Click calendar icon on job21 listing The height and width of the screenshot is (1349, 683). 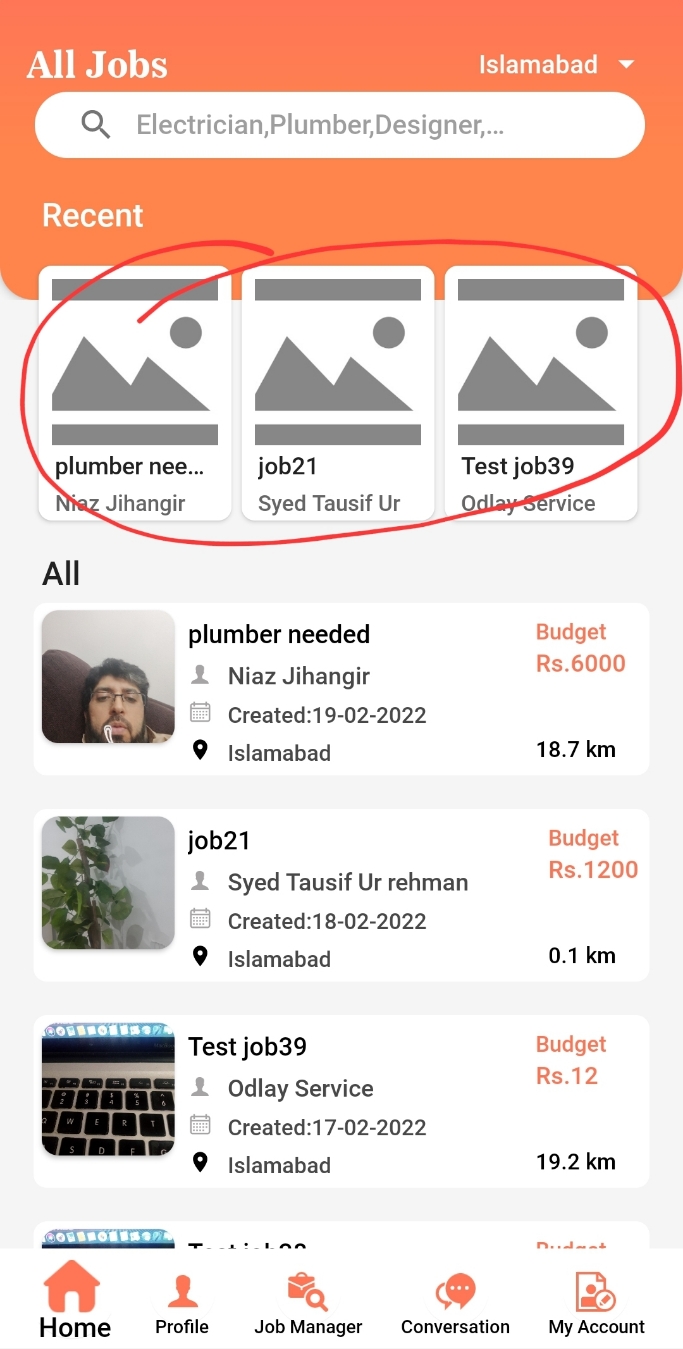(x=200, y=919)
